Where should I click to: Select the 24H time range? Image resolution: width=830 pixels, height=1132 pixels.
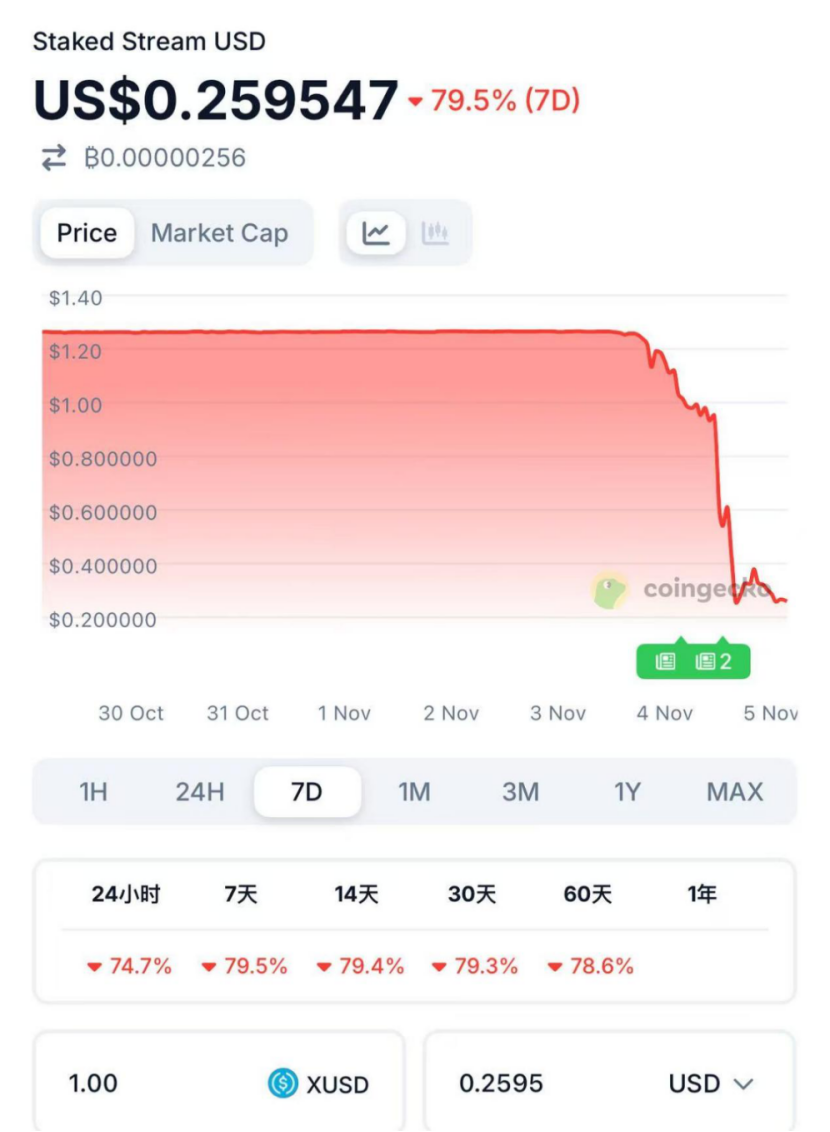200,792
